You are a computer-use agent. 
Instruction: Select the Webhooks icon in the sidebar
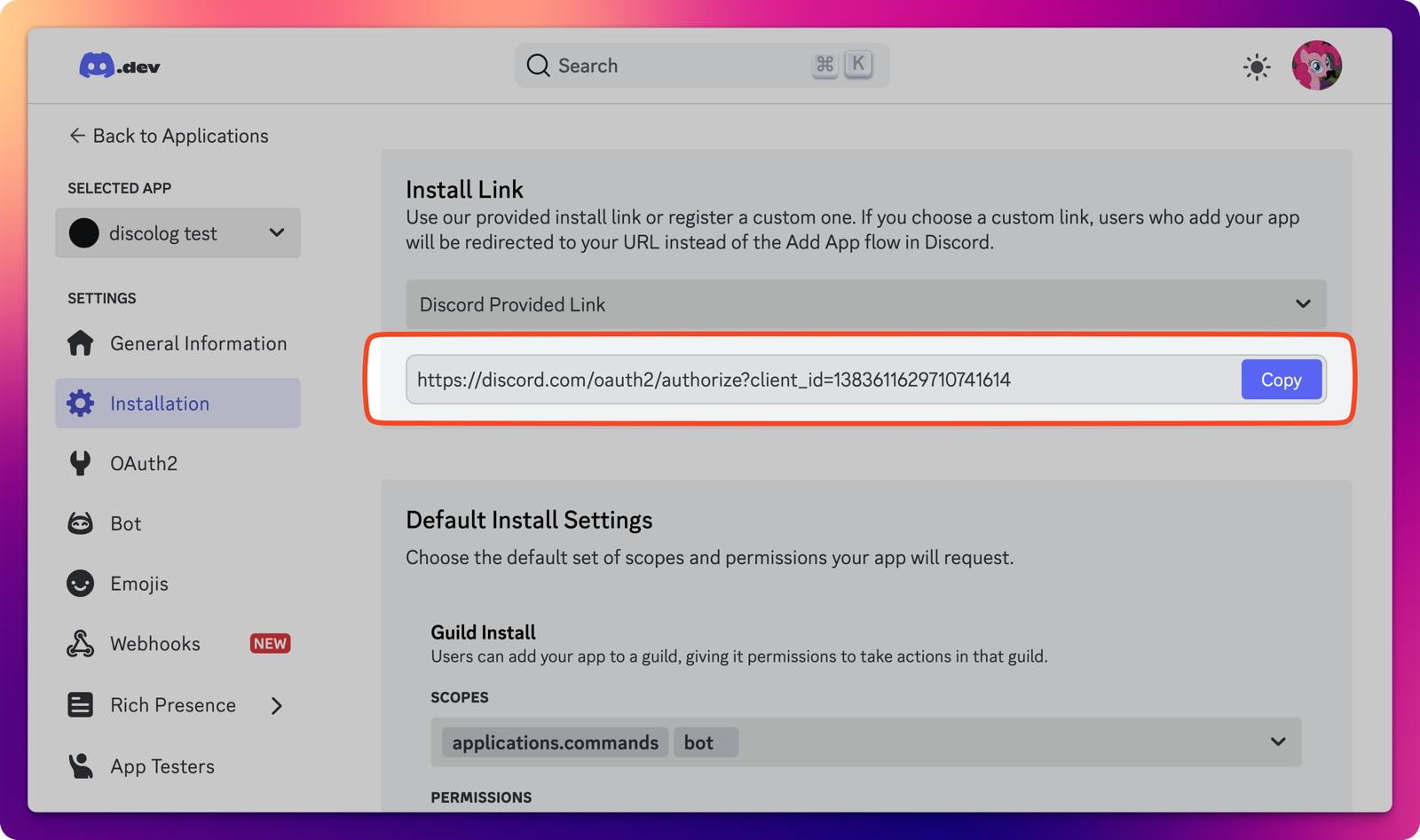coord(80,643)
